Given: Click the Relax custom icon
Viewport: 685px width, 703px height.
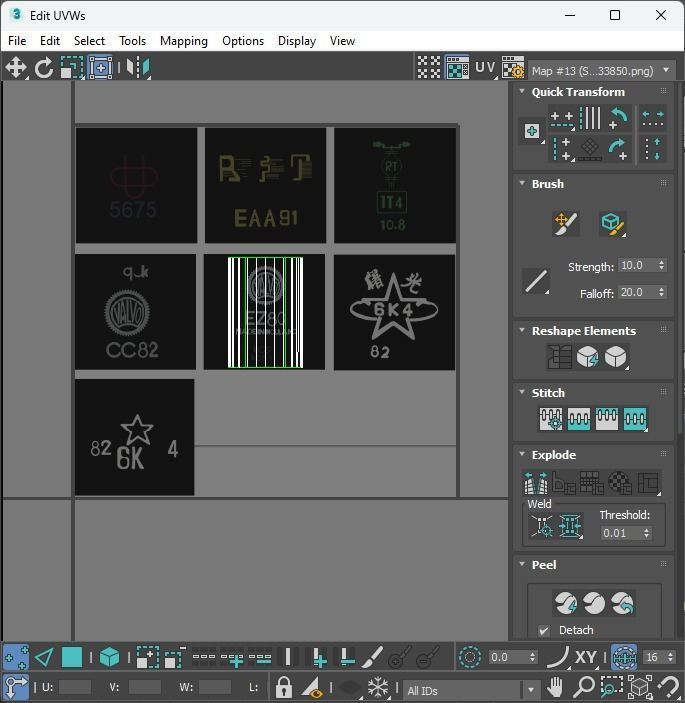Looking at the screenshot, I should pyautogui.click(x=616, y=357).
